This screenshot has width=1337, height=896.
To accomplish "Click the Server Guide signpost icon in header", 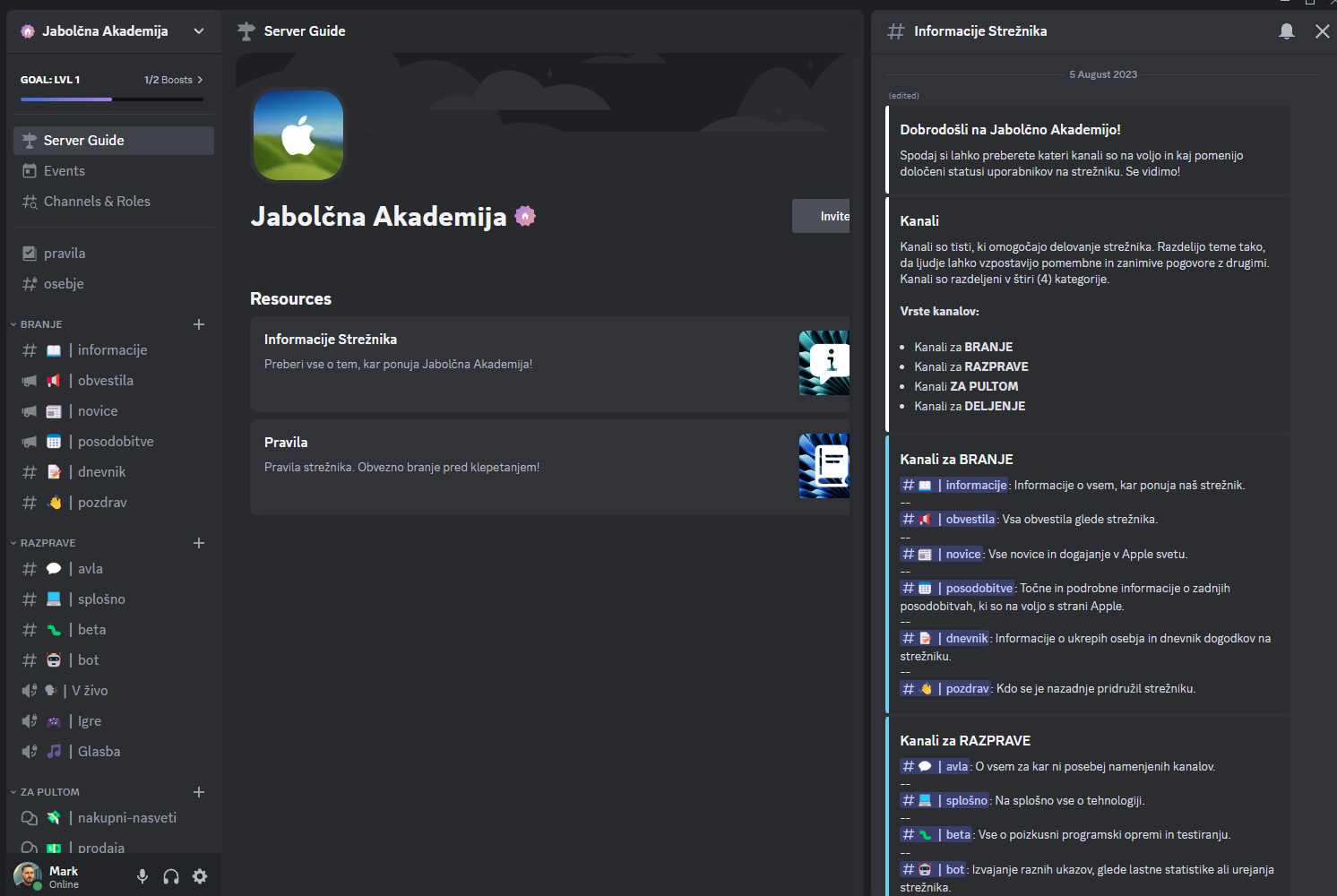I will [x=246, y=31].
